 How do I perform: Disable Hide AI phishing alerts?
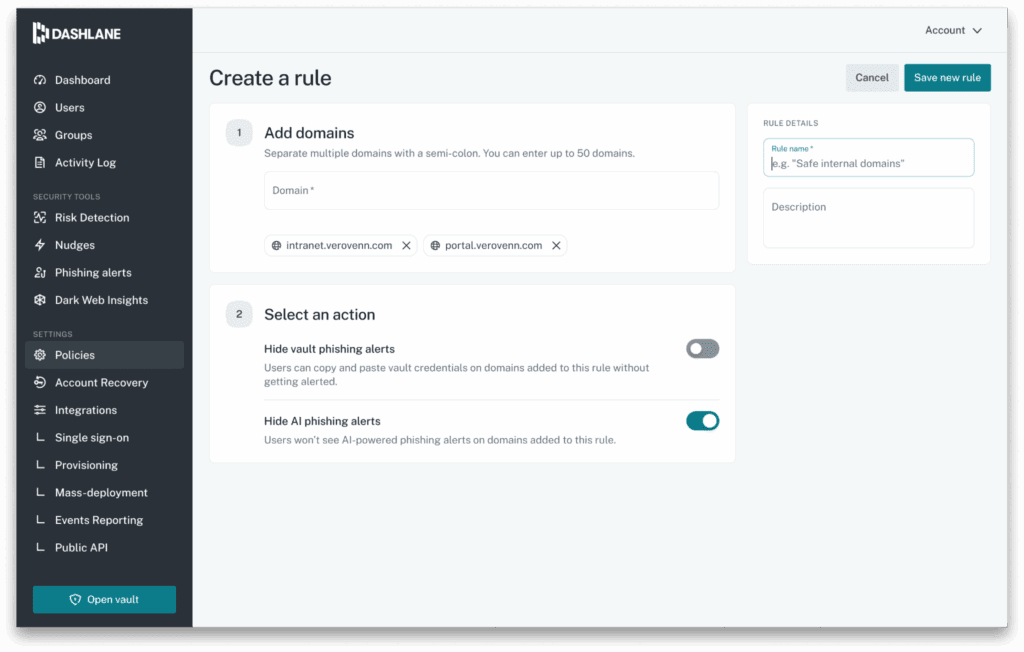[x=703, y=421]
